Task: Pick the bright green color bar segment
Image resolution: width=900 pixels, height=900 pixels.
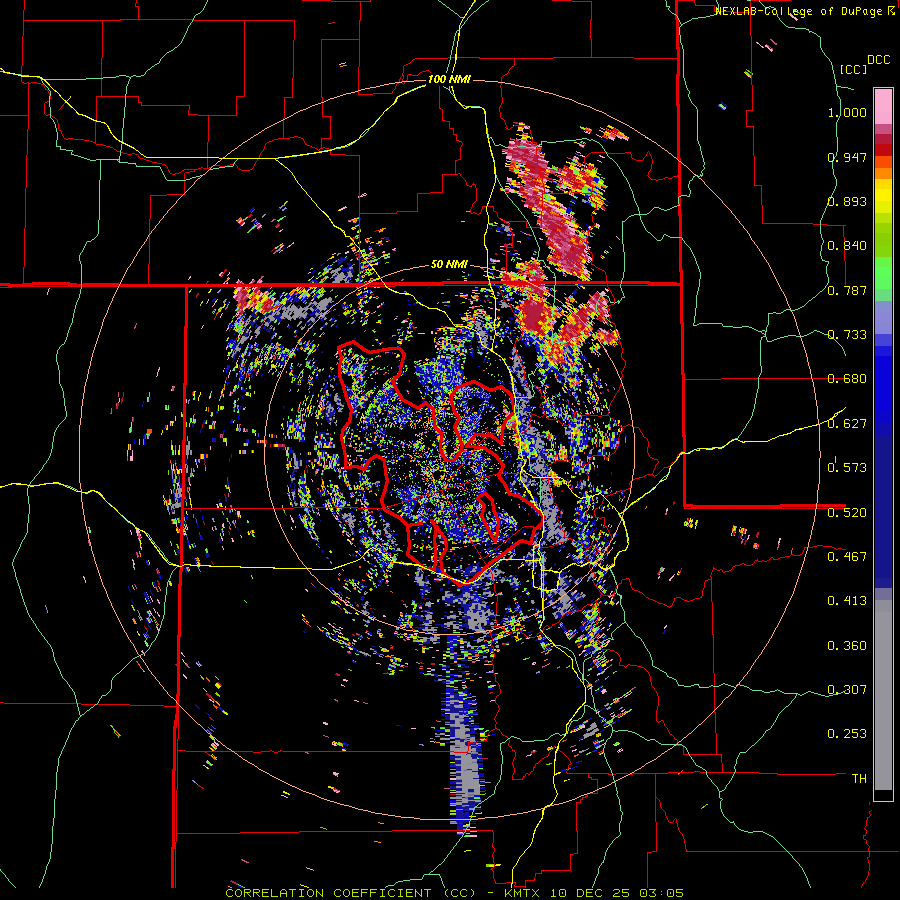Action: [x=883, y=273]
